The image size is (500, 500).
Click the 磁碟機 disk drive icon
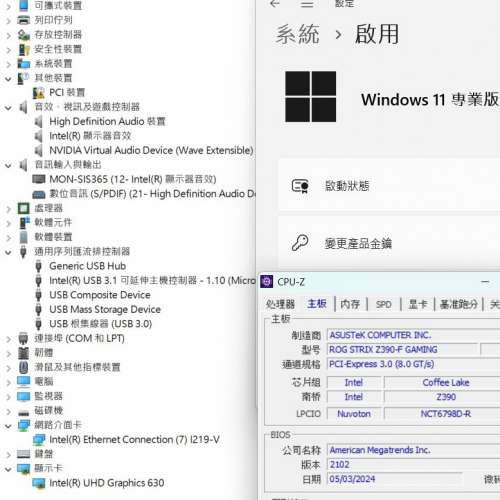(x=23, y=413)
